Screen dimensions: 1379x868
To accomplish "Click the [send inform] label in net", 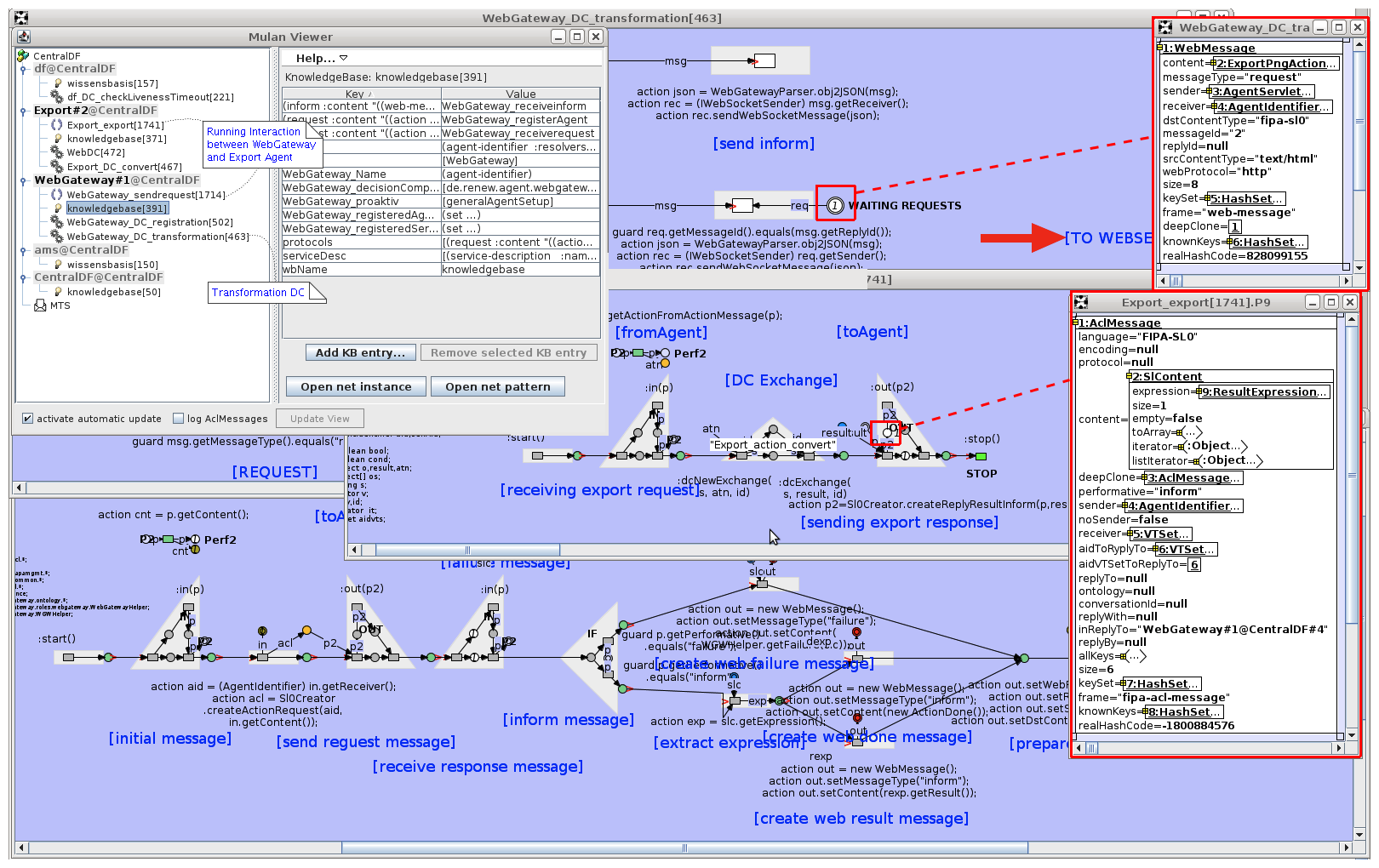I will pyautogui.click(x=764, y=144).
